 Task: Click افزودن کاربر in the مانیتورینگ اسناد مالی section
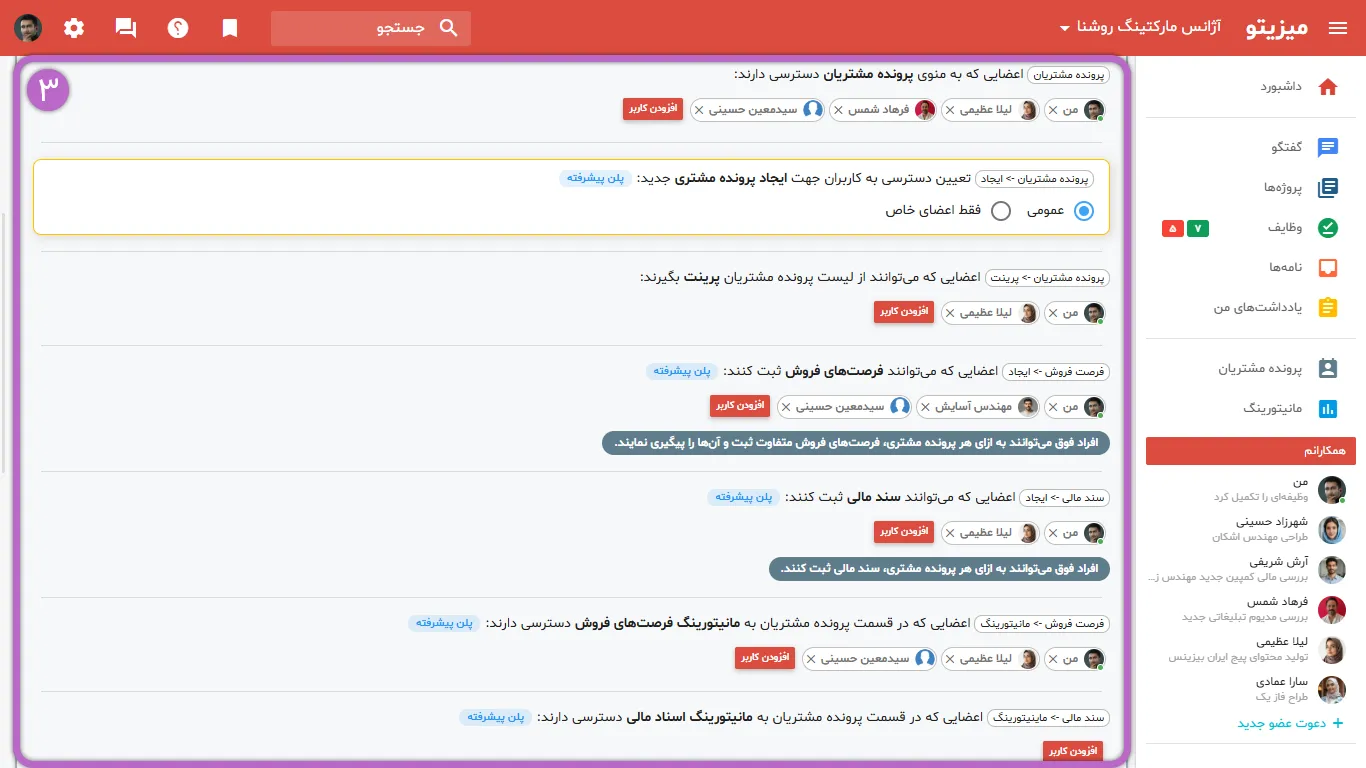click(1073, 751)
